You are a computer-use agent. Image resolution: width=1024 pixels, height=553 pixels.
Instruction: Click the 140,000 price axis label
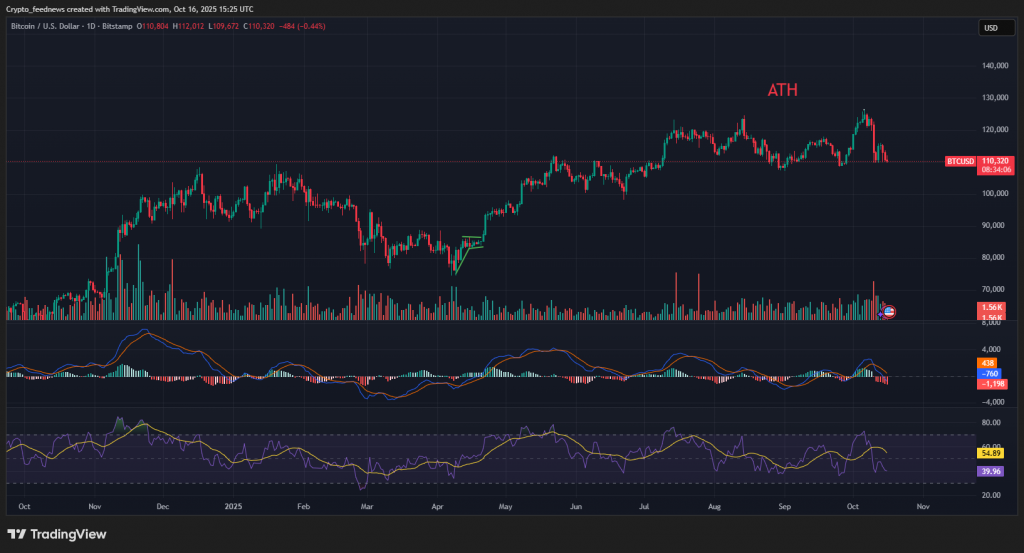(995, 65)
